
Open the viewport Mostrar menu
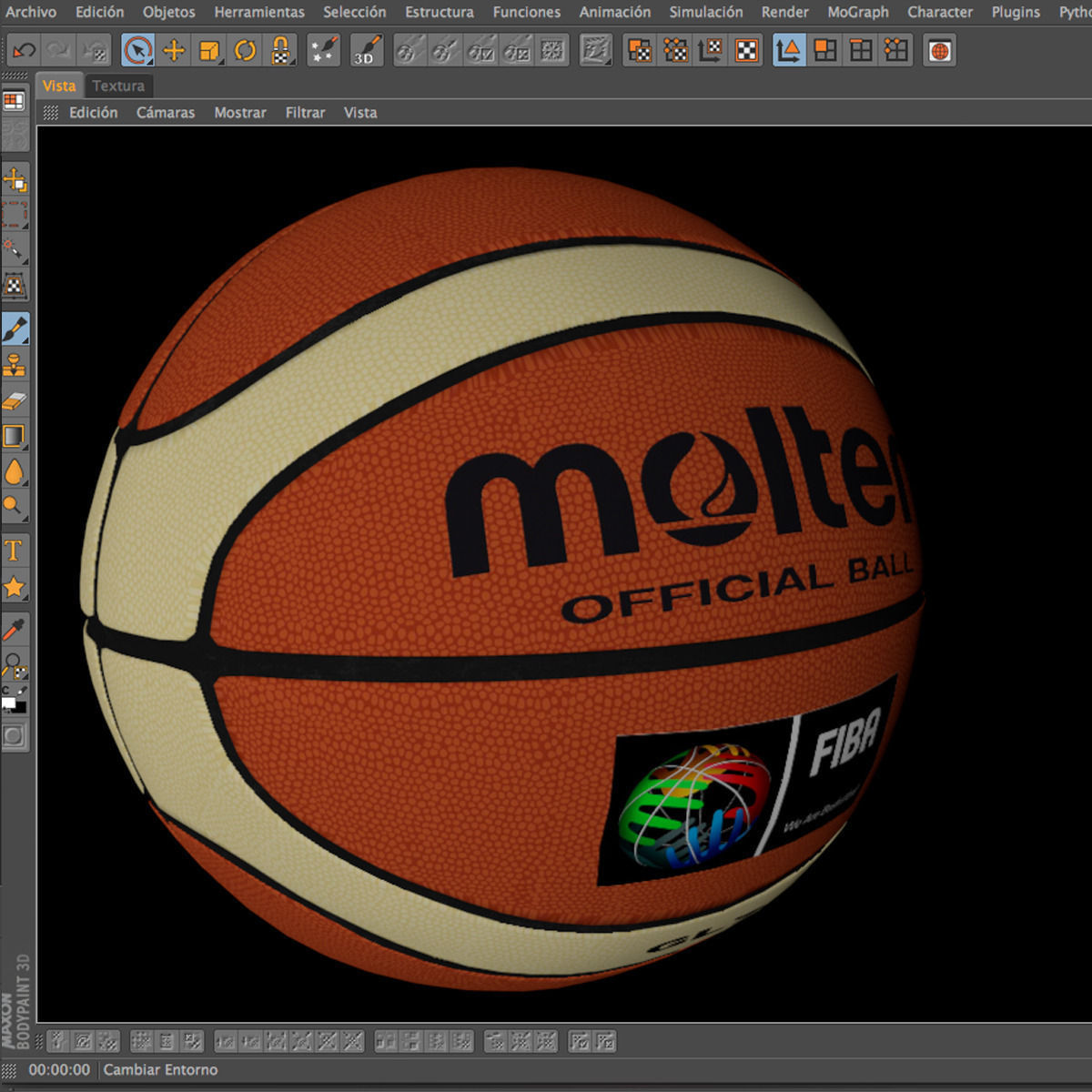[240, 113]
